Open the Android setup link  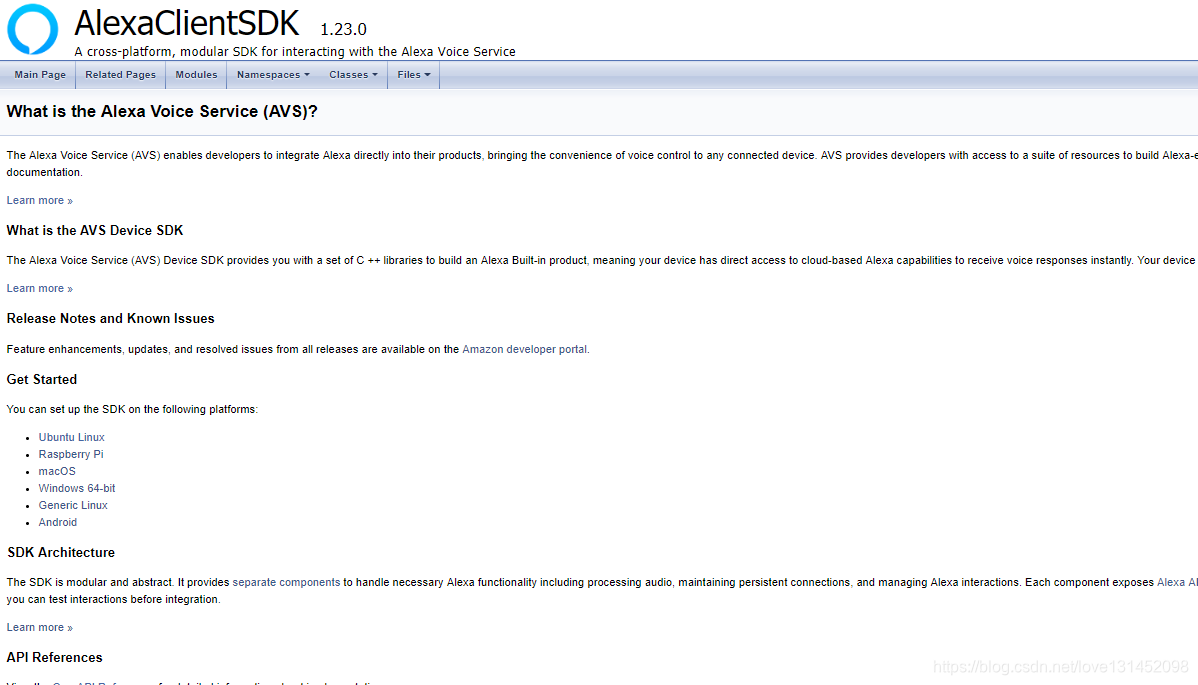coord(58,522)
